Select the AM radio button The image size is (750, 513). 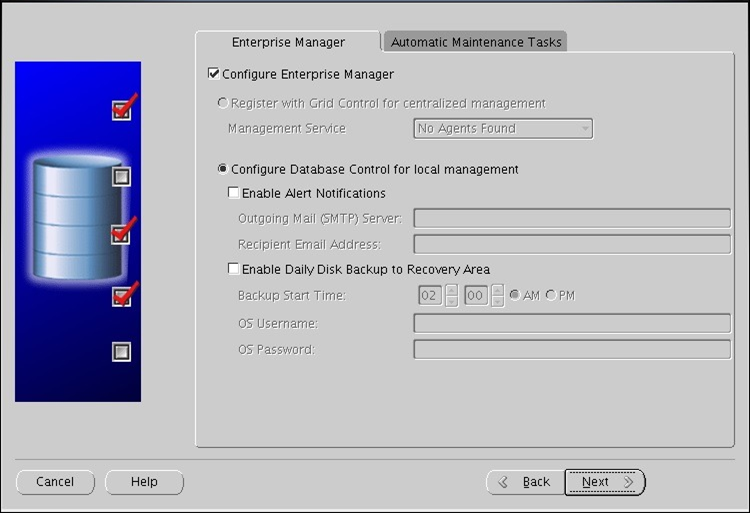515,295
